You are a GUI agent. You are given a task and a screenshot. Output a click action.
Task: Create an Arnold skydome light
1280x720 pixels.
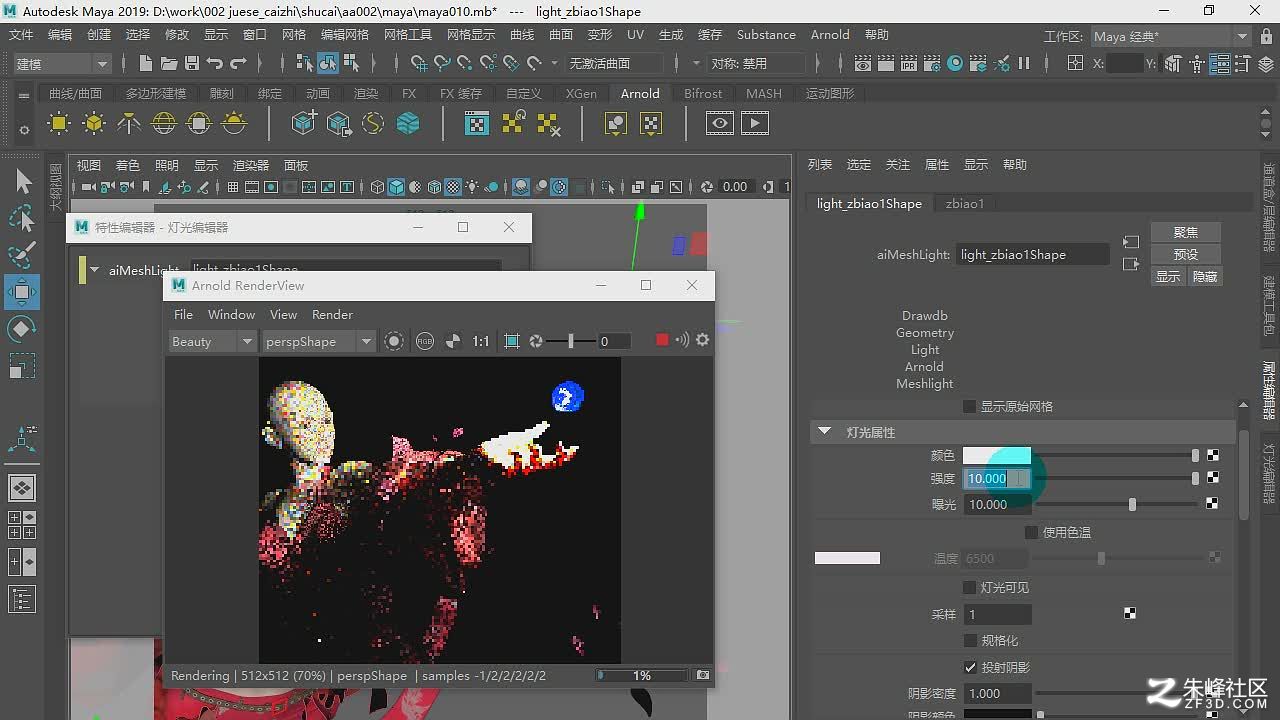coord(164,124)
